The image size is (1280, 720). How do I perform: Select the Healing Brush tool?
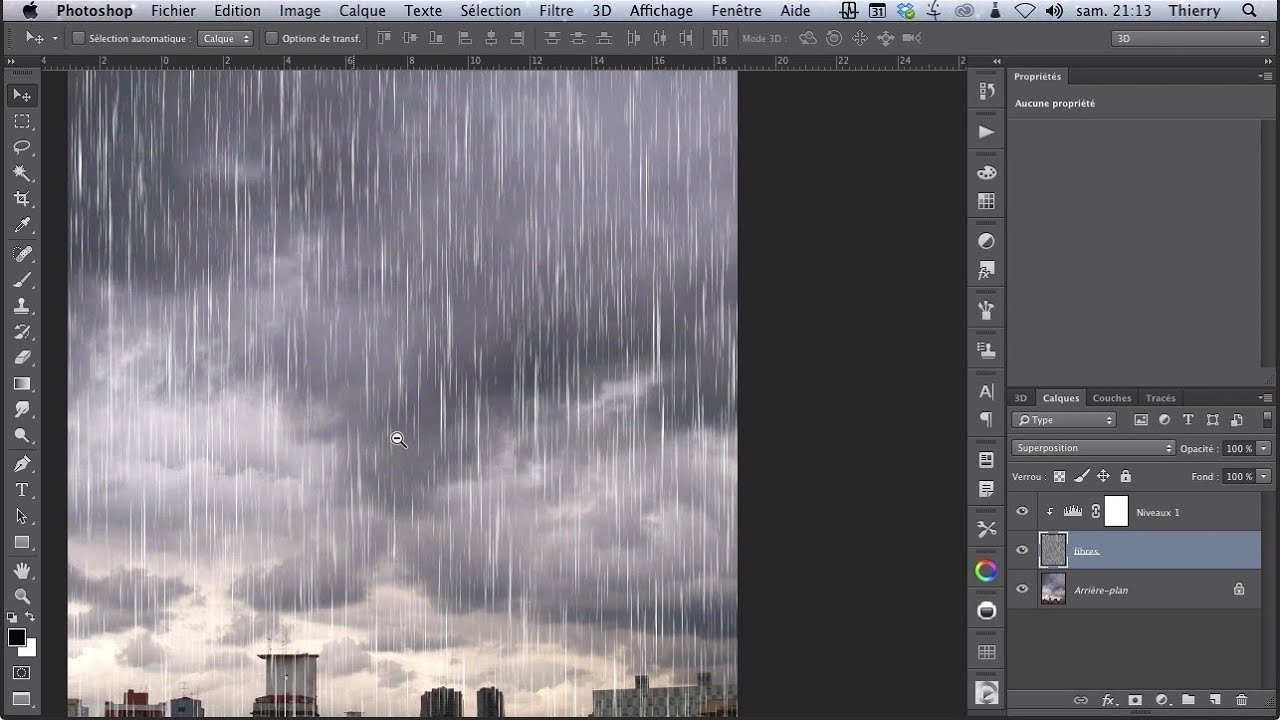[x=22, y=254]
